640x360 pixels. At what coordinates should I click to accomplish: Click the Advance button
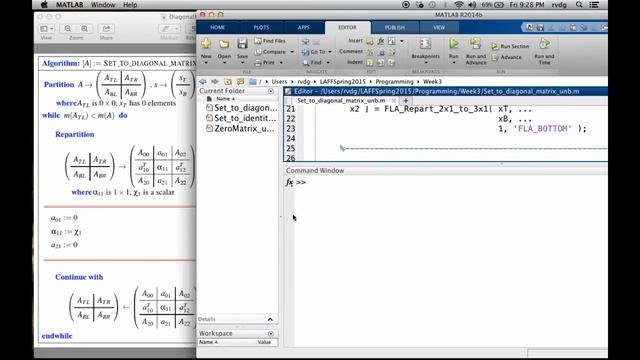tap(507, 57)
